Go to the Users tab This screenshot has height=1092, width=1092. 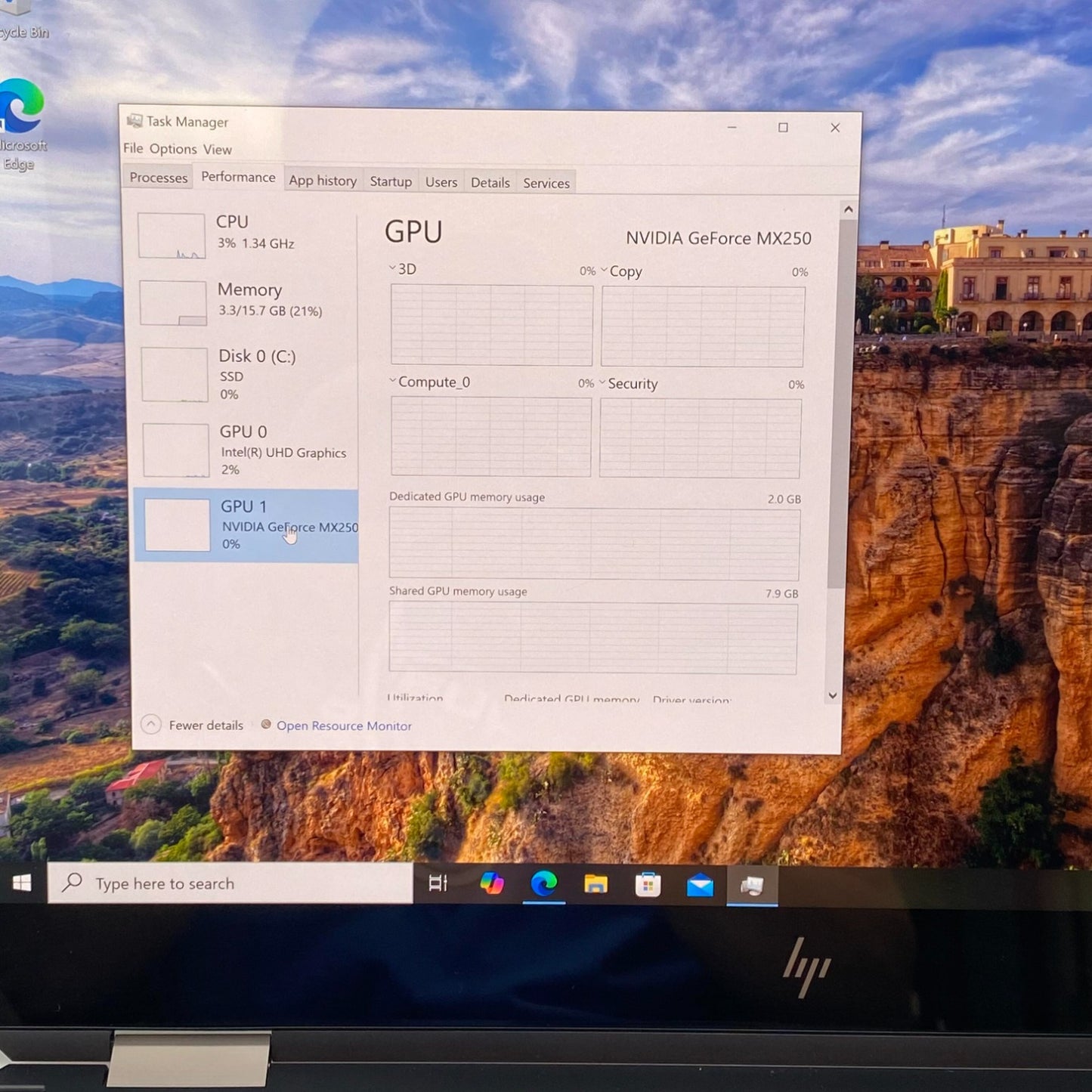[441, 182]
